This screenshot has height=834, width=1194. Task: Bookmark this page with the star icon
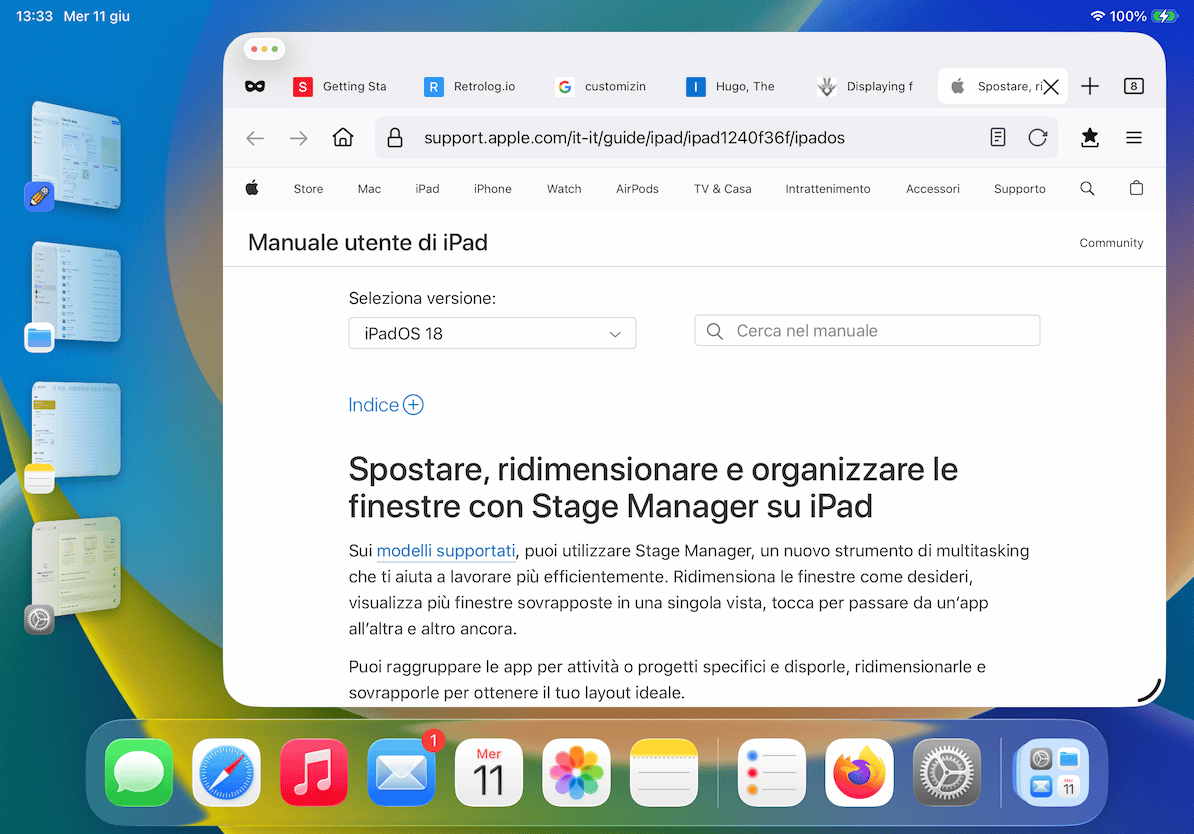(x=1089, y=137)
